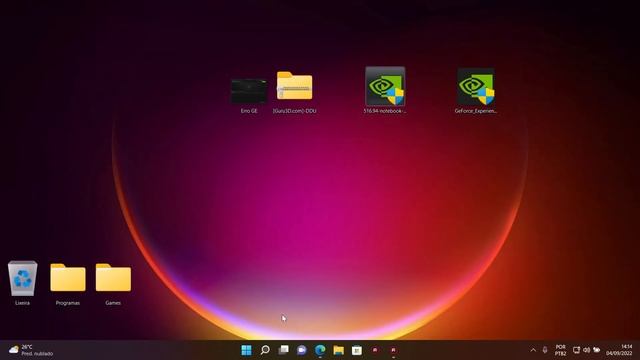Viewport: 640px width, 360px height.
Task: Open the Chat (Teams) taskbar icon
Action: [x=302, y=350]
